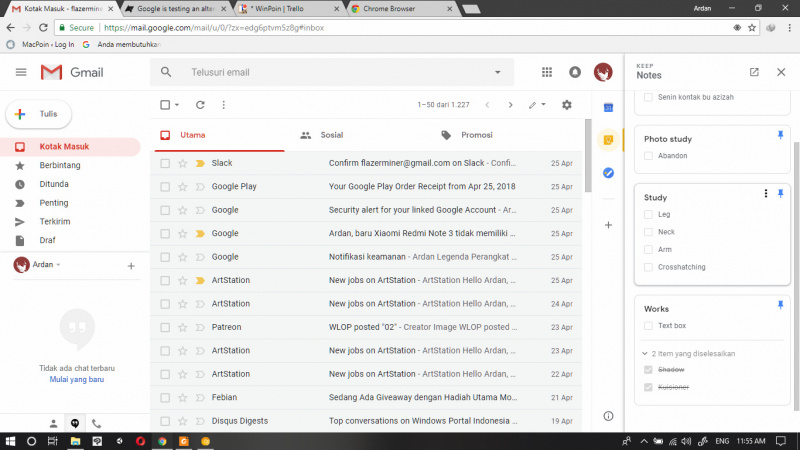800x450 pixels.
Task: Open Hangouts contacts tab icon
Action: tap(53, 423)
